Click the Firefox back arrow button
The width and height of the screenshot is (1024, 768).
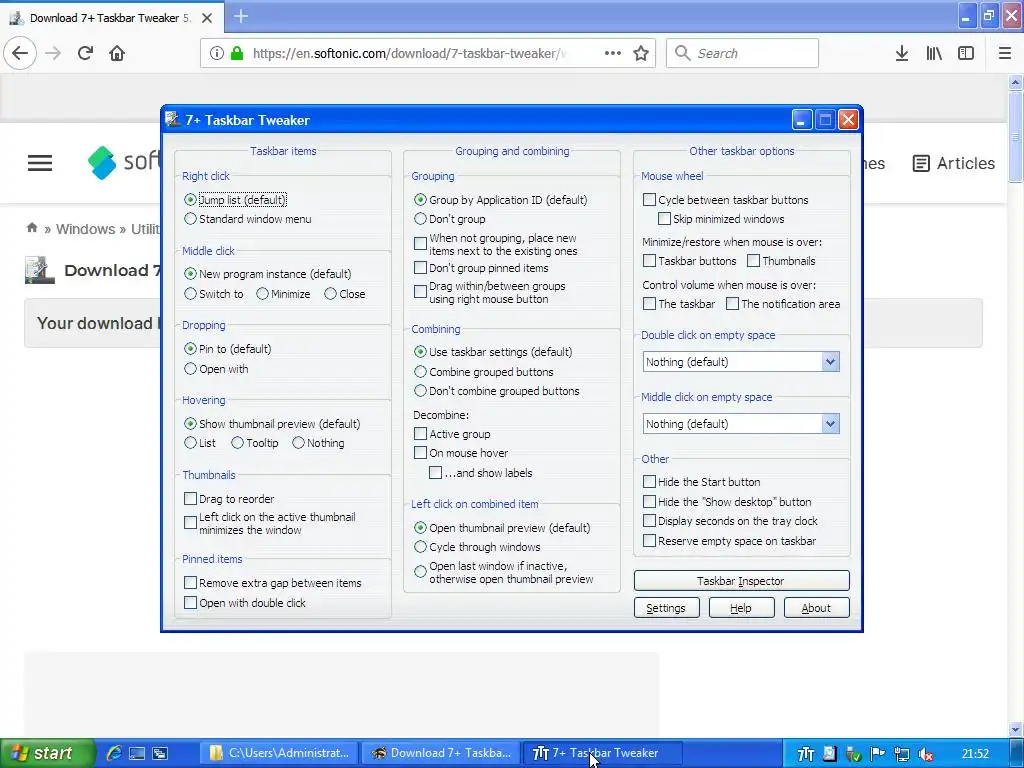pyautogui.click(x=20, y=53)
